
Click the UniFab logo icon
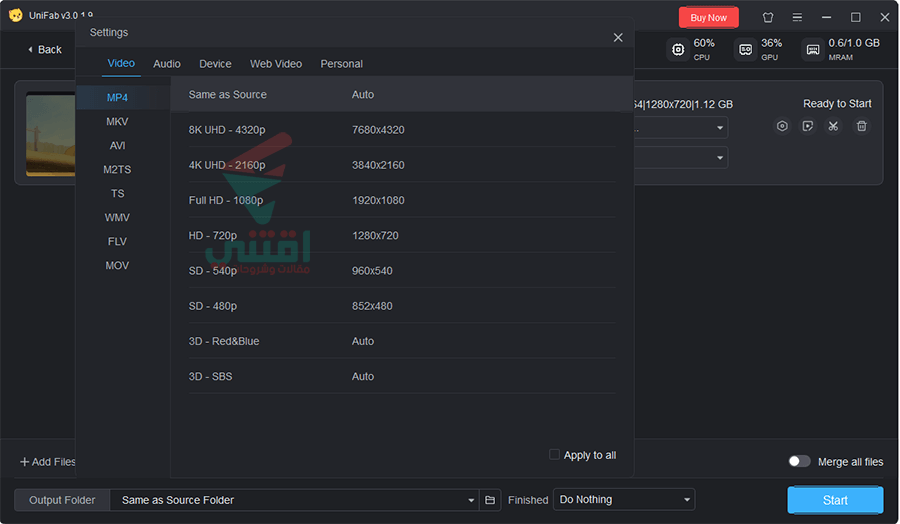(15, 15)
